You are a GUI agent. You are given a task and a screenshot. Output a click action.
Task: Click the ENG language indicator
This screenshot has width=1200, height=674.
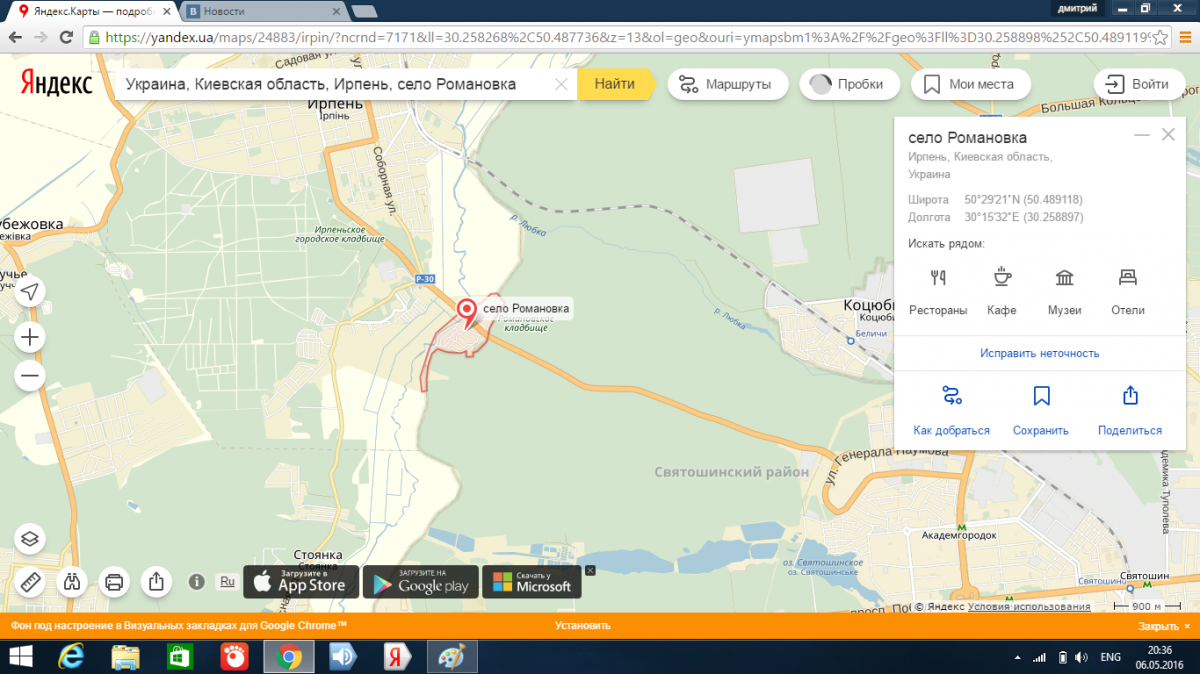coord(1110,657)
